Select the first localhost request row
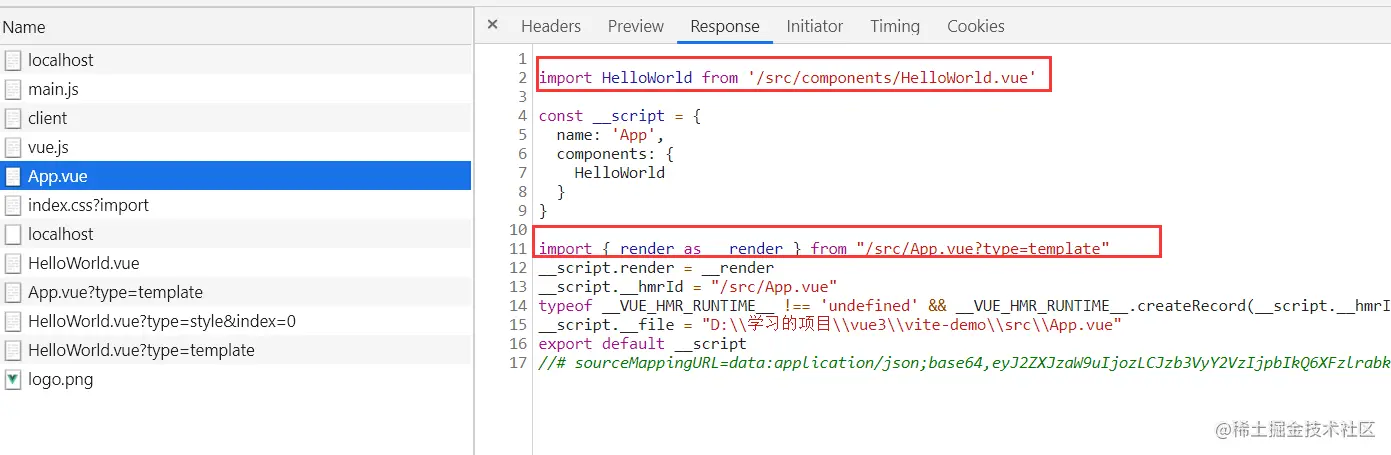 point(236,60)
